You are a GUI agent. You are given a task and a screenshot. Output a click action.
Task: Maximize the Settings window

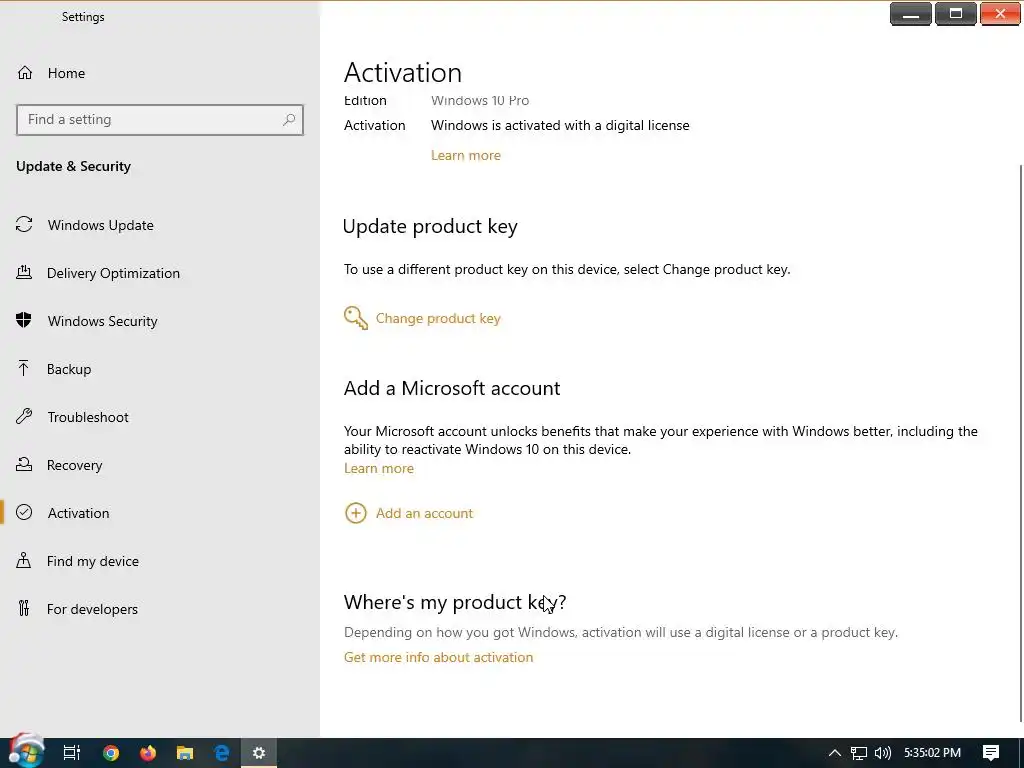click(955, 14)
